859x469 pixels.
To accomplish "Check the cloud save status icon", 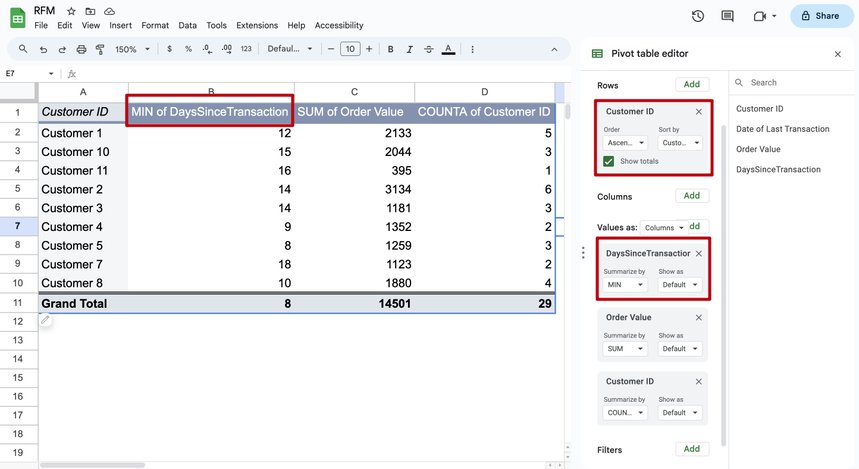I will (x=110, y=11).
